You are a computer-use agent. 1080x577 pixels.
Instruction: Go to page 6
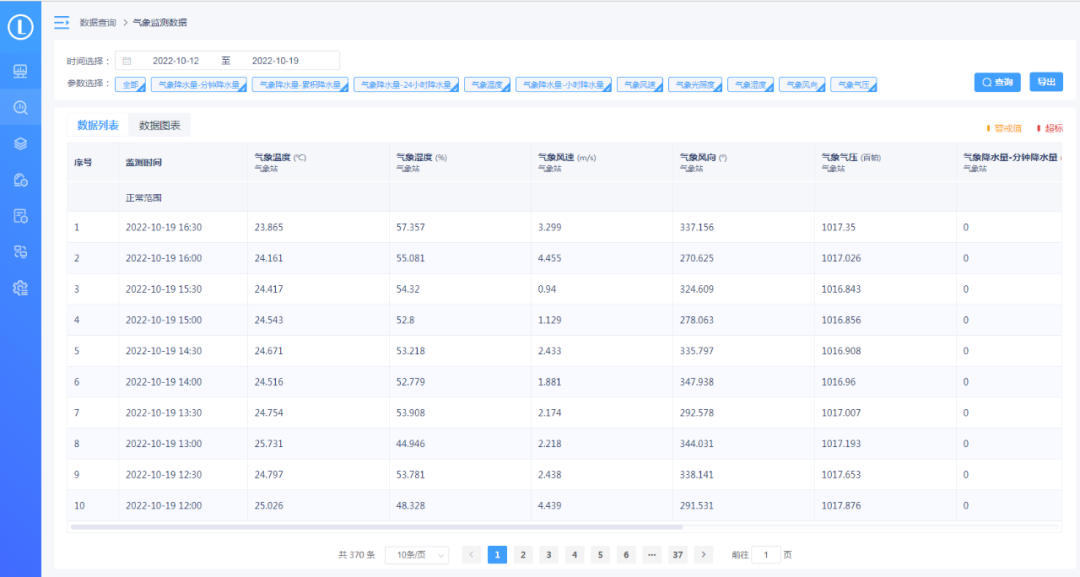point(626,554)
